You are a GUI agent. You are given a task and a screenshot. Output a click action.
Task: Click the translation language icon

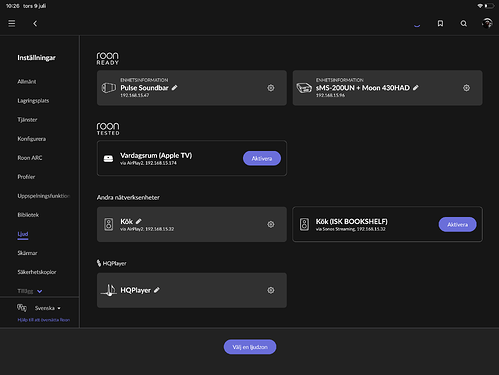(22, 308)
